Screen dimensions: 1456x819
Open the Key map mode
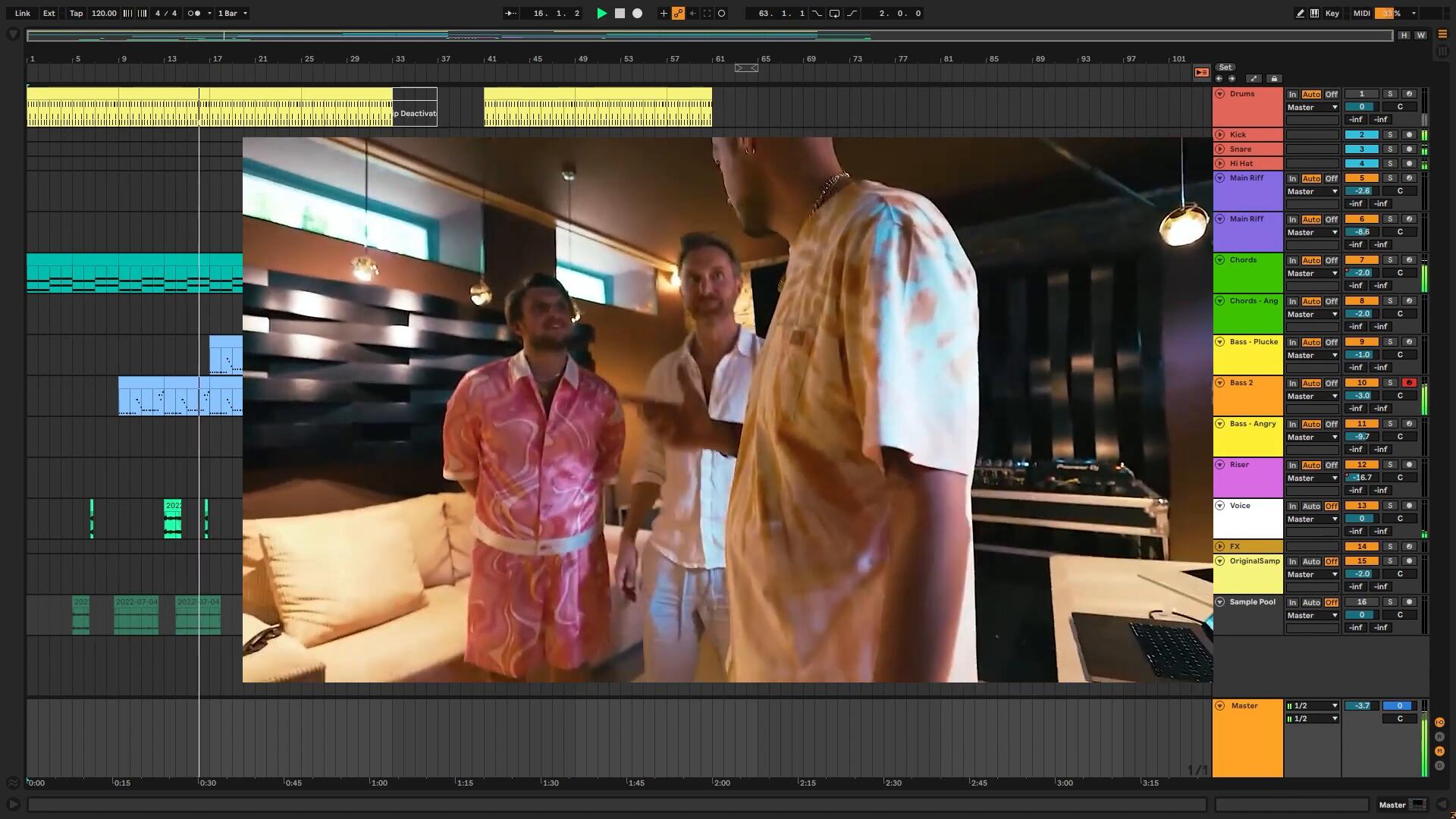[1332, 13]
